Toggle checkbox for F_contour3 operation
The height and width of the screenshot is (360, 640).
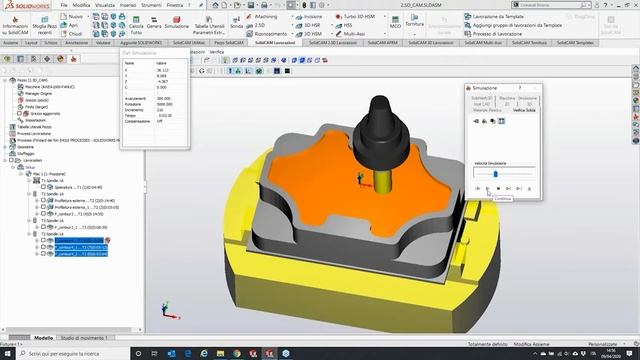[x=43, y=213]
